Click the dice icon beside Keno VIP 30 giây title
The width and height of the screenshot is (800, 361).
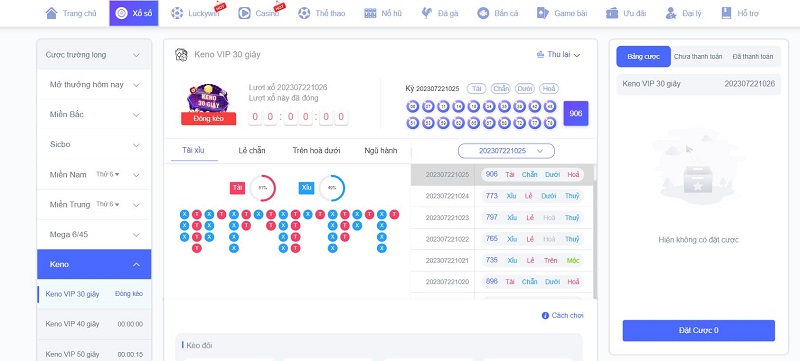[181, 55]
